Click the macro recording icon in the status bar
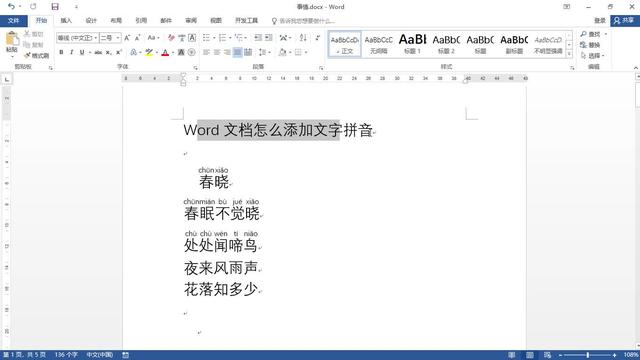This screenshot has width=640, height=360. [126, 355]
